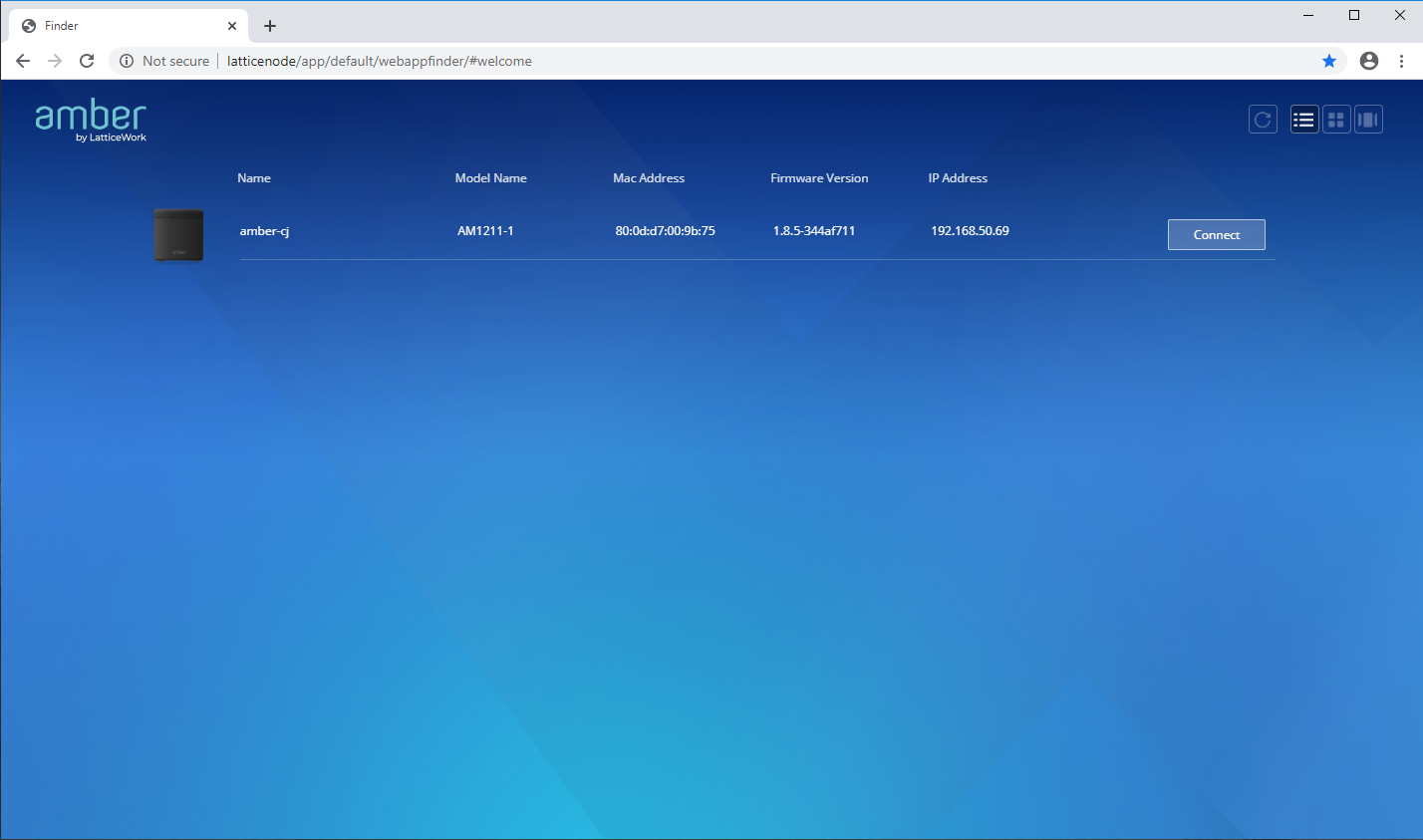Click the bookmark star icon
The image size is (1423, 840).
point(1329,61)
